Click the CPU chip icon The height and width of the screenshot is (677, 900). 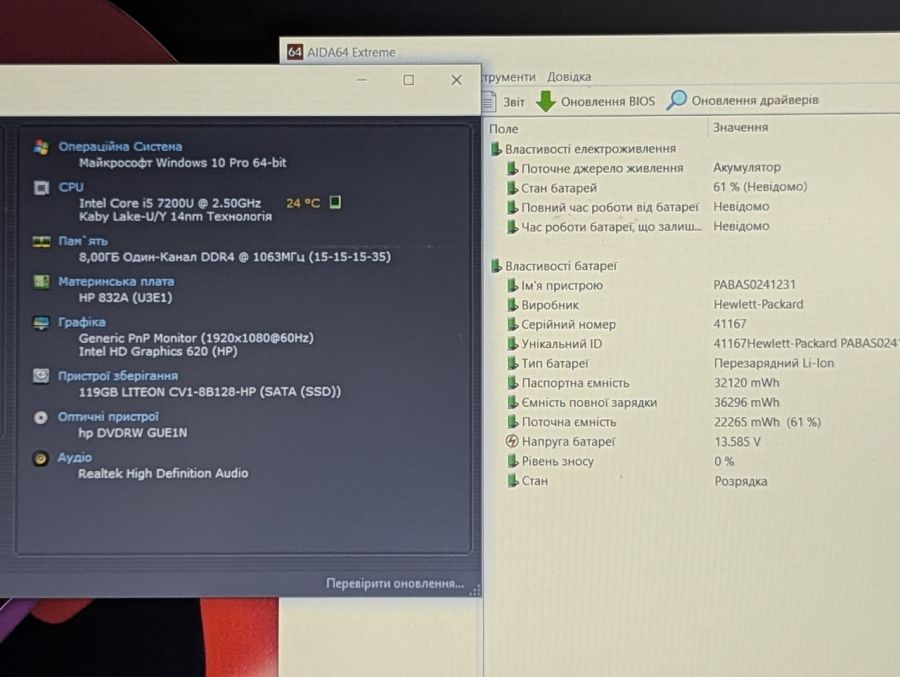[41, 188]
